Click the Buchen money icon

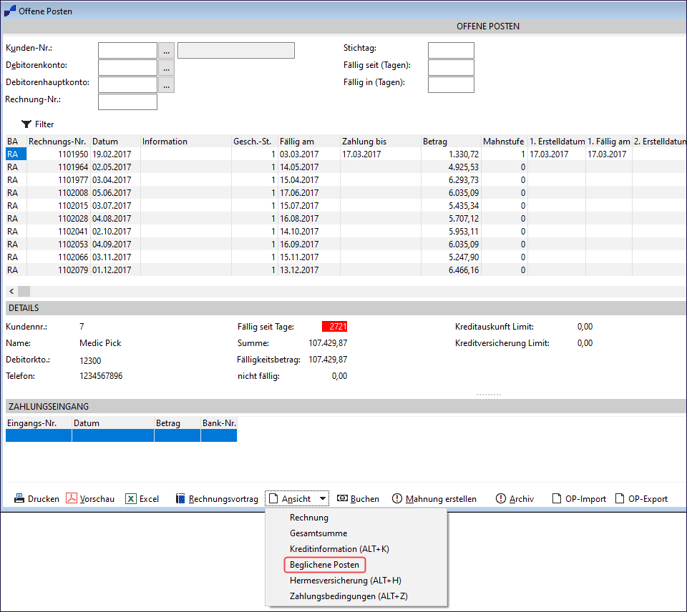pos(342,499)
